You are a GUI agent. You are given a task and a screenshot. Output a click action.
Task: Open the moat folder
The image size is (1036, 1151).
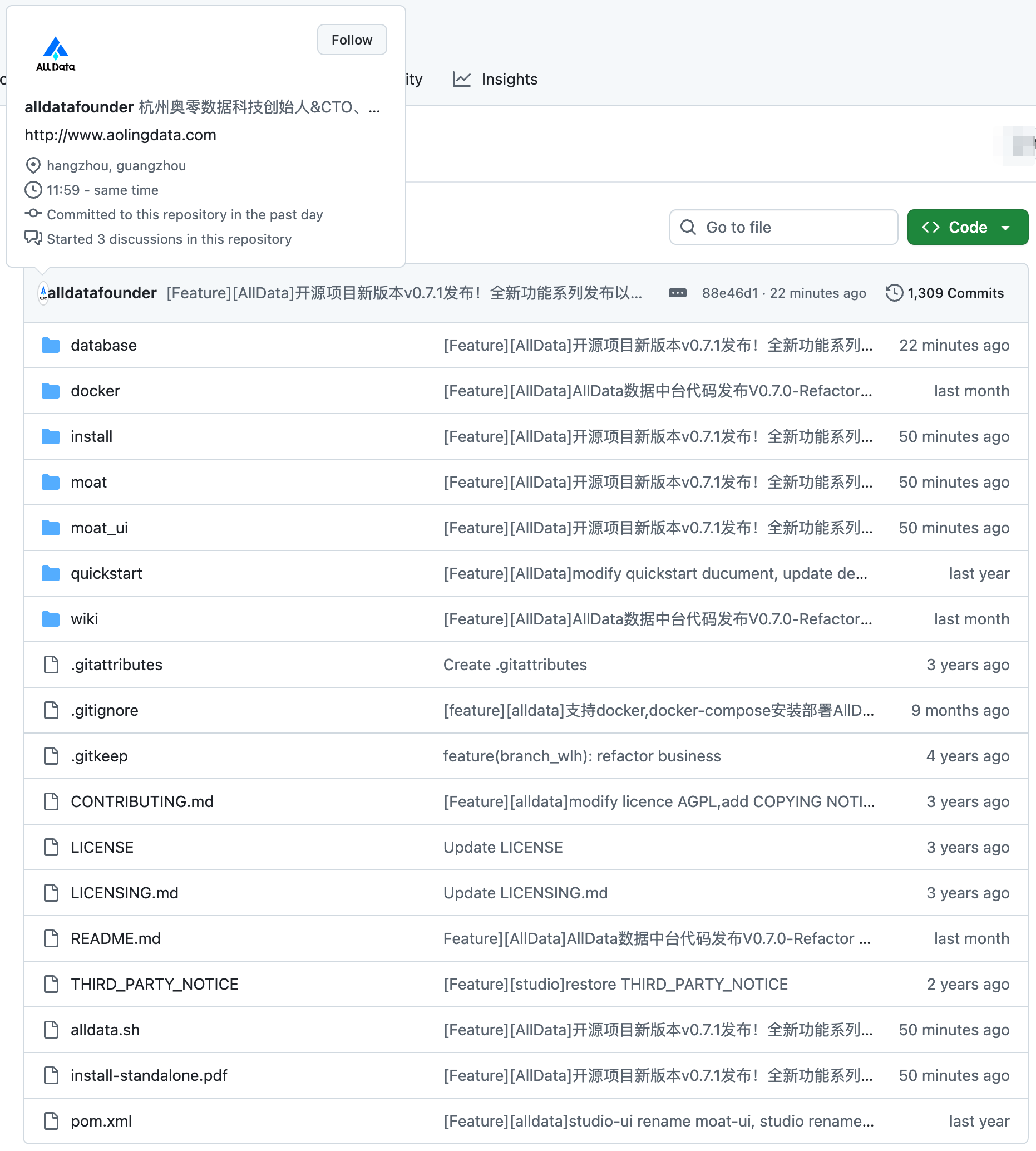(89, 483)
